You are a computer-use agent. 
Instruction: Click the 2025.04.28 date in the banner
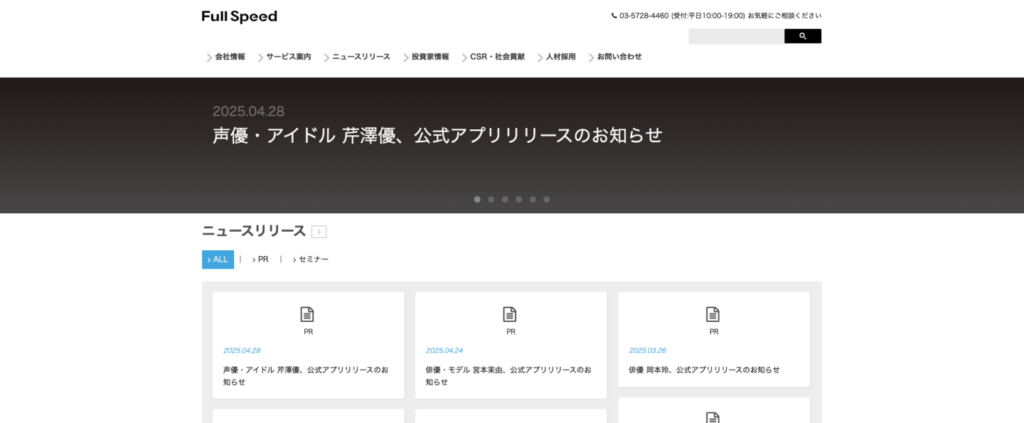coord(248,112)
